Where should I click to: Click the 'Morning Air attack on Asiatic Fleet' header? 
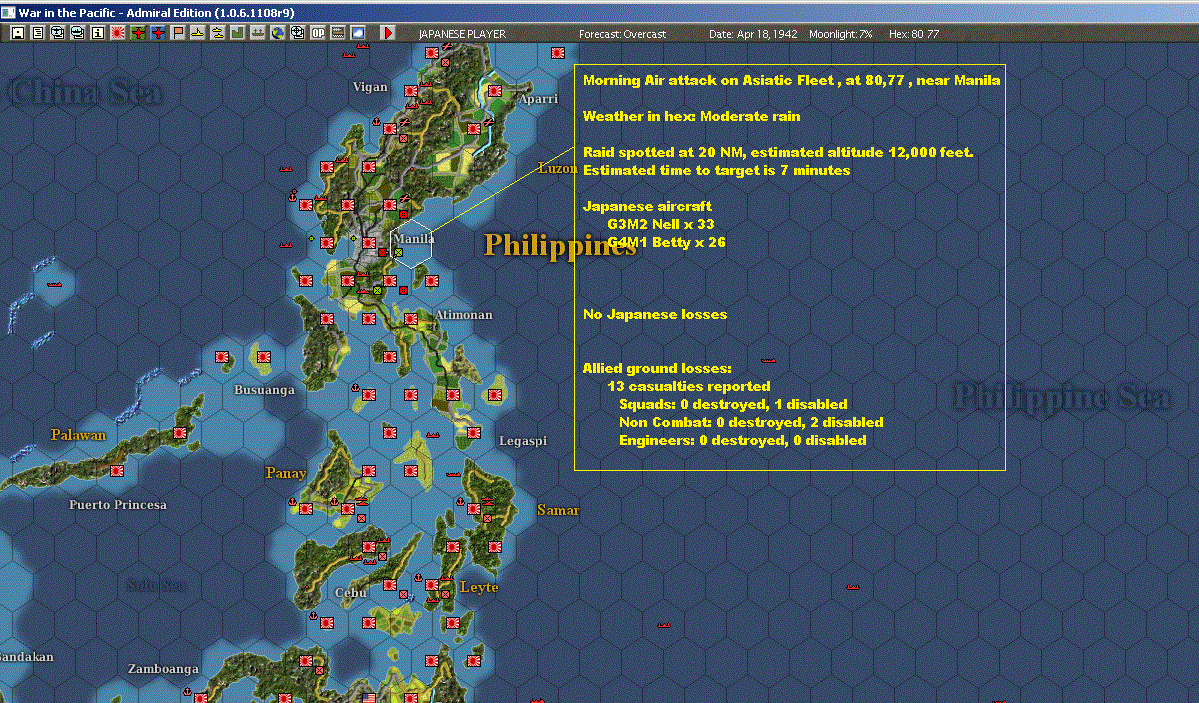coord(791,80)
